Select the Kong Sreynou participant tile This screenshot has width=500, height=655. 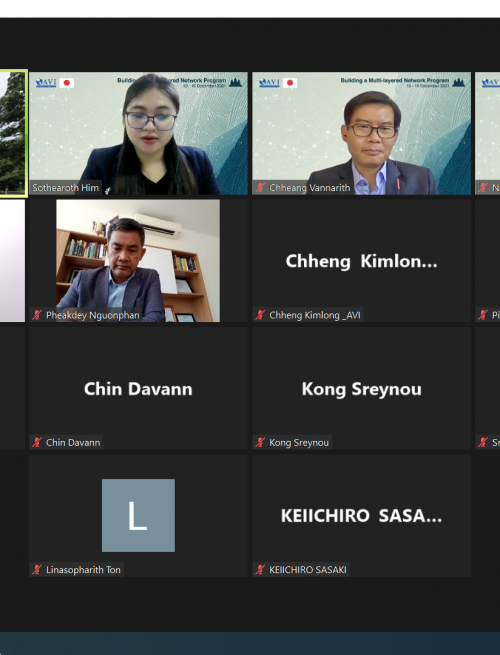[x=361, y=388]
